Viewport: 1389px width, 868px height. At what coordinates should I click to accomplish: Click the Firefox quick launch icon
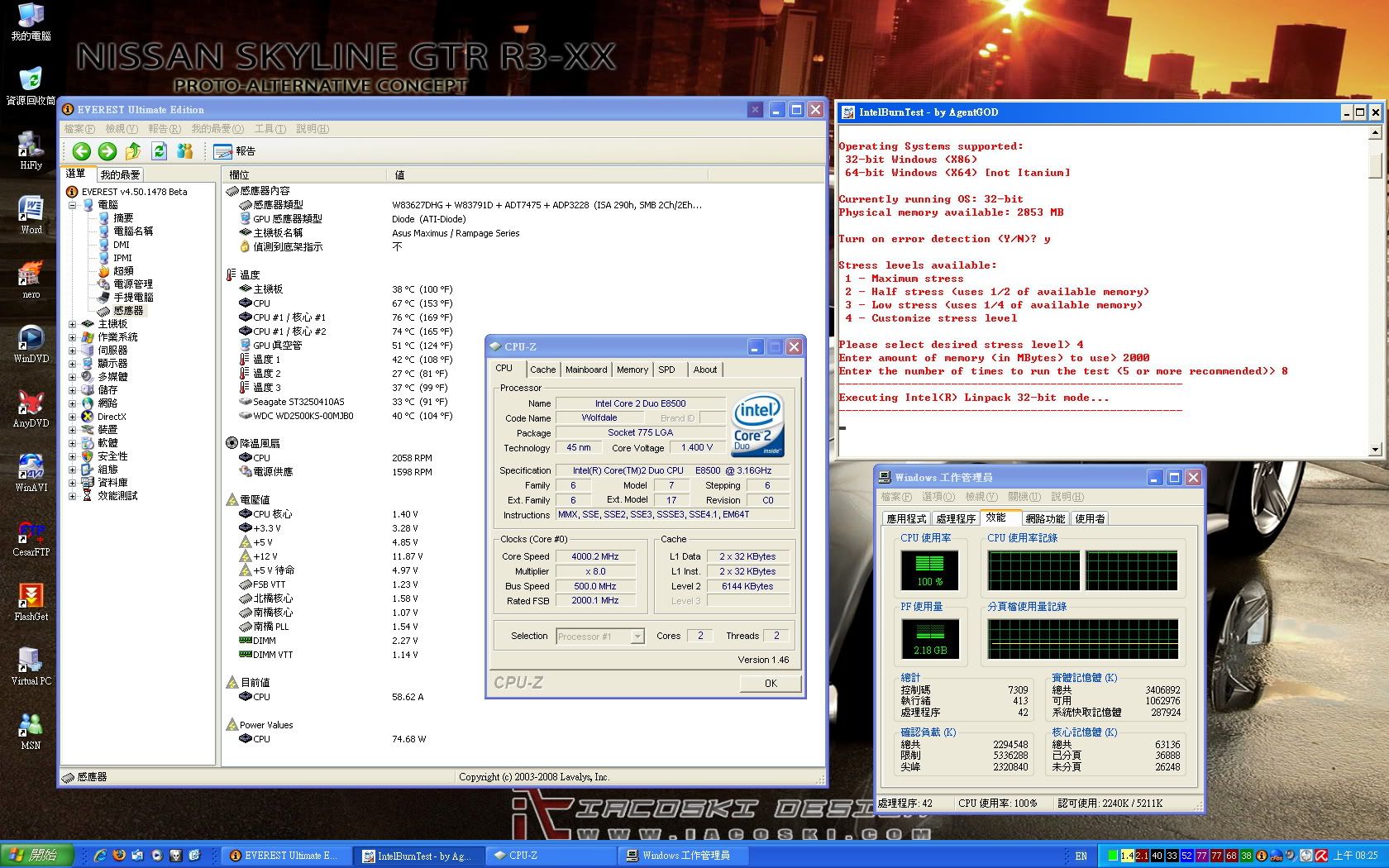pyautogui.click(x=119, y=856)
